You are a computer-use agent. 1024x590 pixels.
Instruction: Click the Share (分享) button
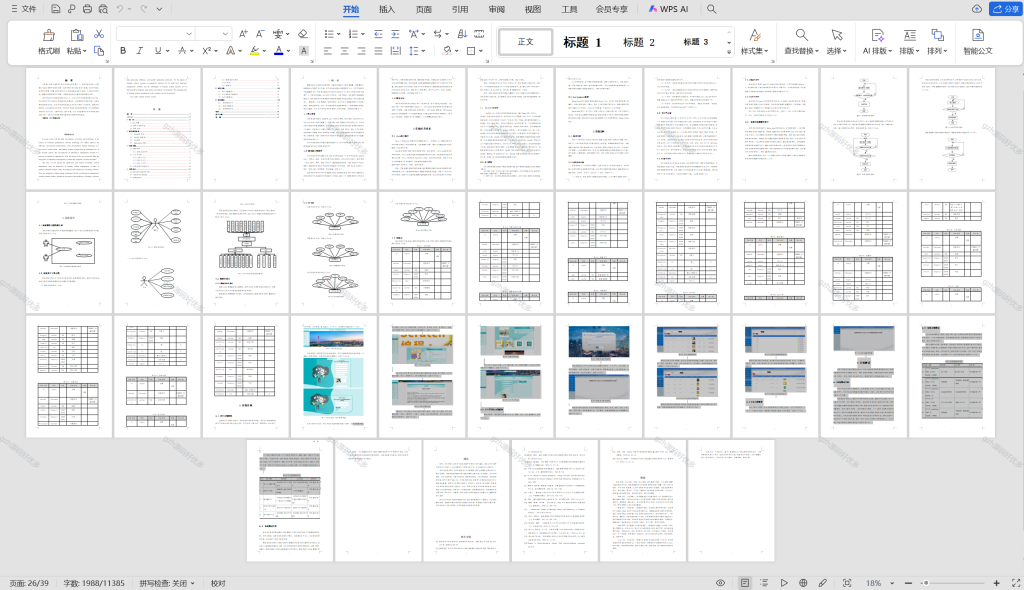click(x=1005, y=9)
